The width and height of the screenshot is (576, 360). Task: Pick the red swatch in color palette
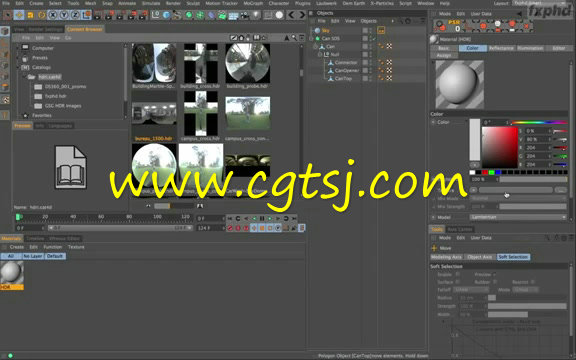pyautogui.click(x=485, y=172)
